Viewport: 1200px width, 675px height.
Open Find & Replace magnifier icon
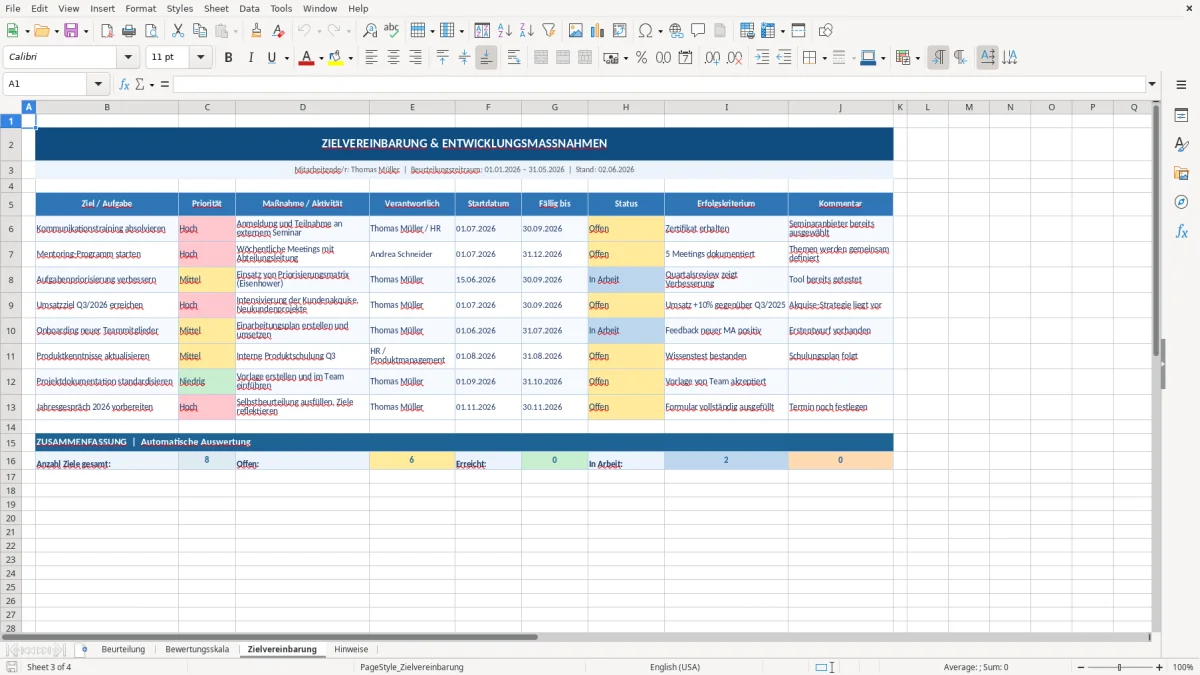click(370, 31)
